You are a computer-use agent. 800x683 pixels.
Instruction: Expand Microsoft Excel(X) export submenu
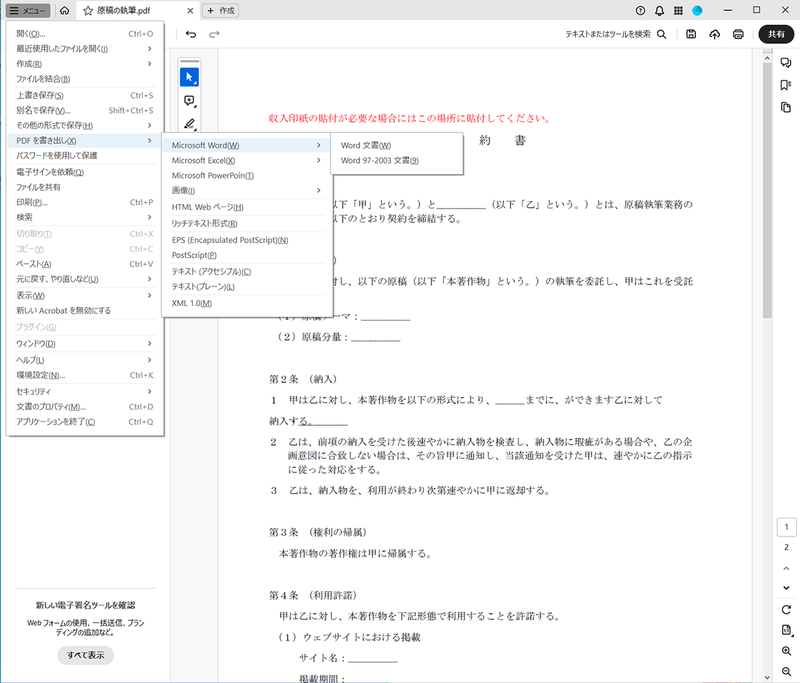pos(247,160)
